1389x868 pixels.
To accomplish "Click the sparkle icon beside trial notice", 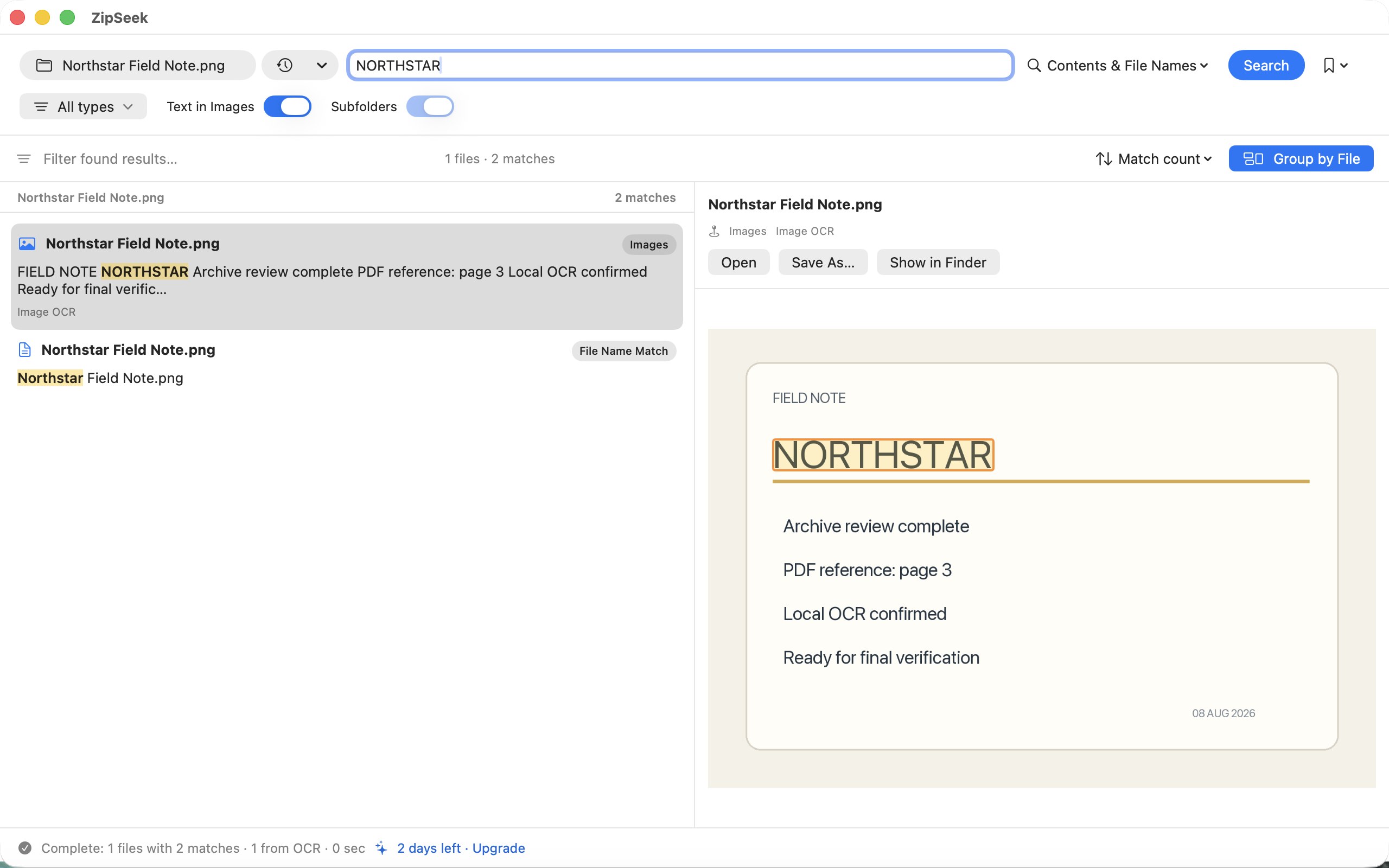I will point(381,848).
